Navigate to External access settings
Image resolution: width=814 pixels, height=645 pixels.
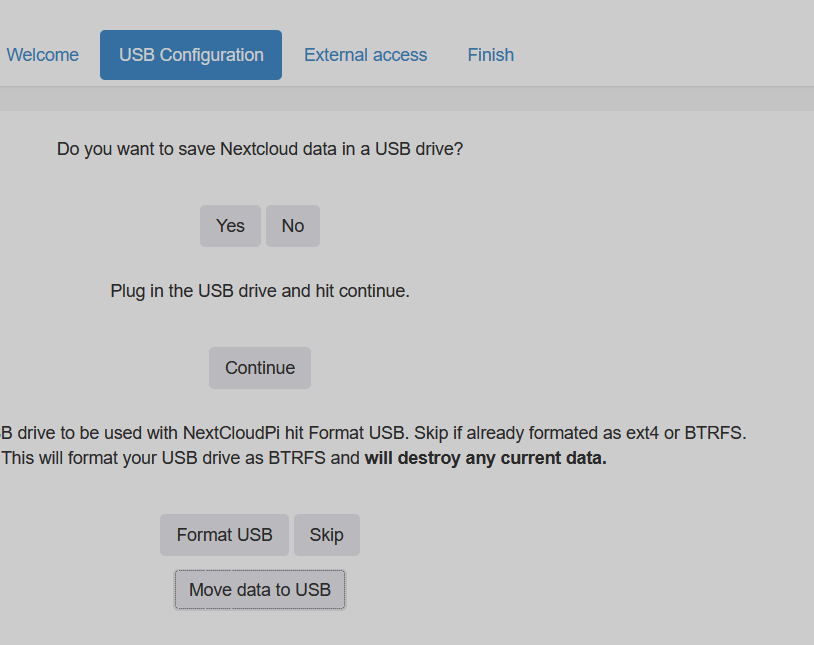pyautogui.click(x=365, y=55)
